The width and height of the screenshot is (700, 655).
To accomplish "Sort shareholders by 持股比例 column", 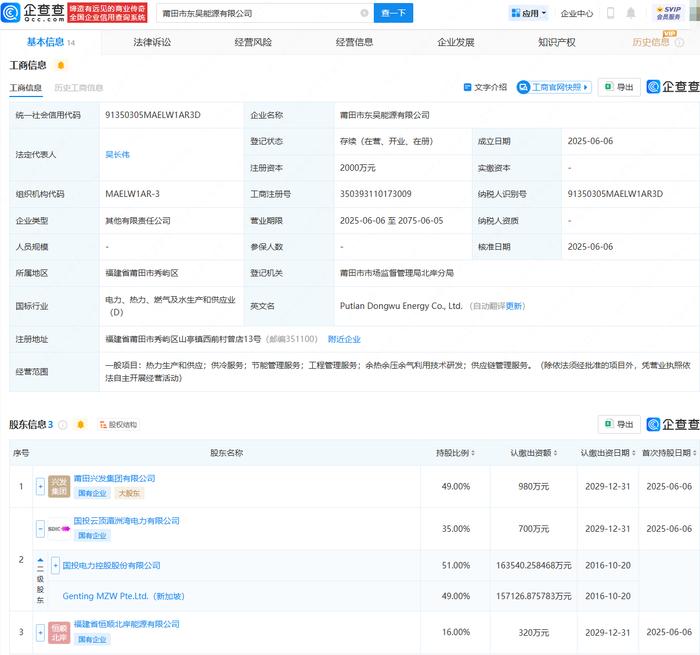I will pyautogui.click(x=455, y=453).
